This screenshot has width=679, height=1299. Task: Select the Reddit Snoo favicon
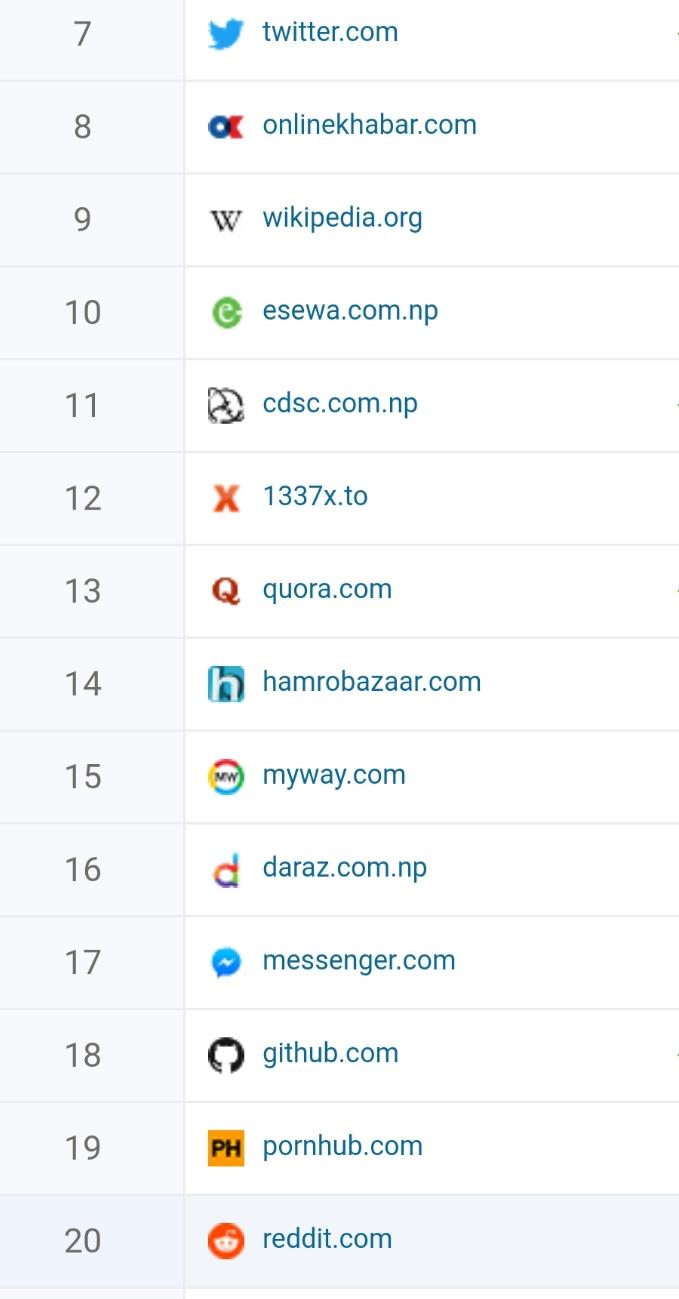[x=226, y=1238]
